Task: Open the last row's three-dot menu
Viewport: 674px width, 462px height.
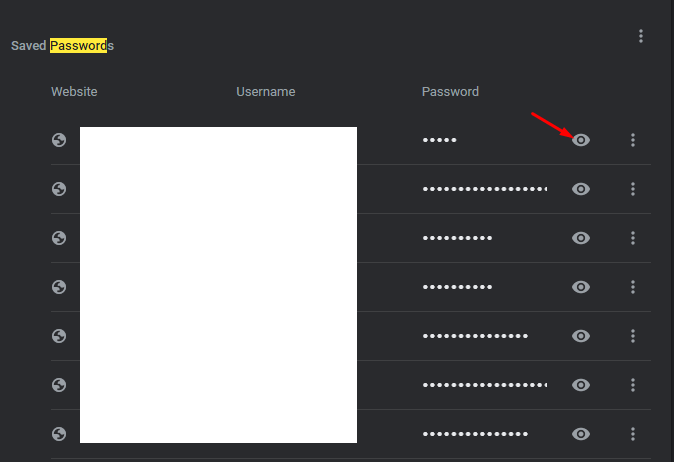Action: (x=633, y=434)
